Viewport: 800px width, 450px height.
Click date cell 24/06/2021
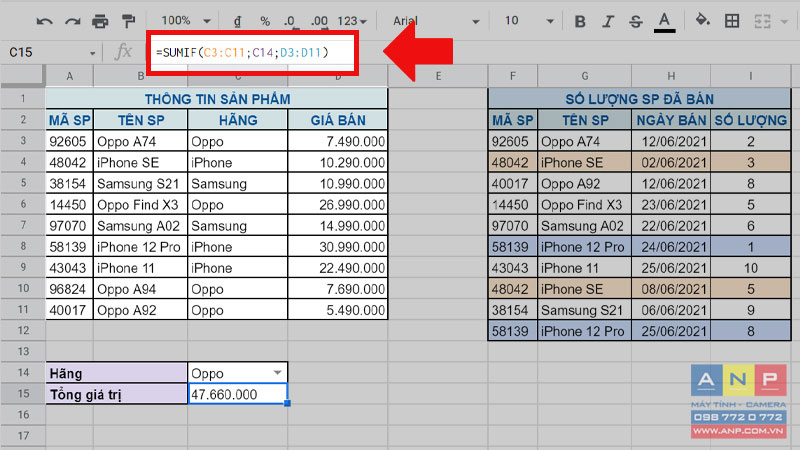point(671,247)
